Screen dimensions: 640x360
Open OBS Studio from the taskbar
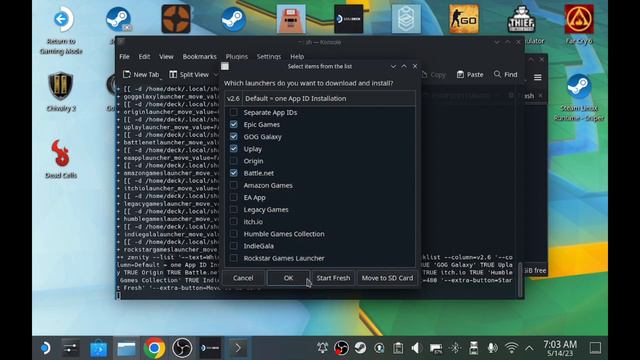click(x=182, y=348)
